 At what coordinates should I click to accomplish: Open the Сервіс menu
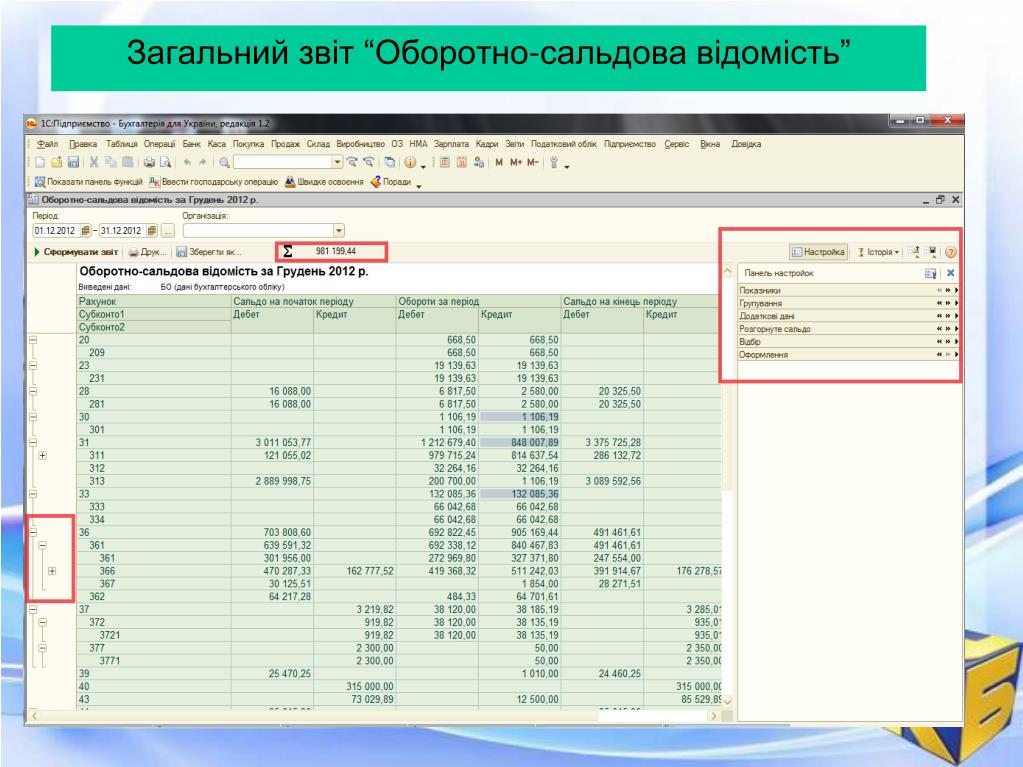(x=677, y=144)
